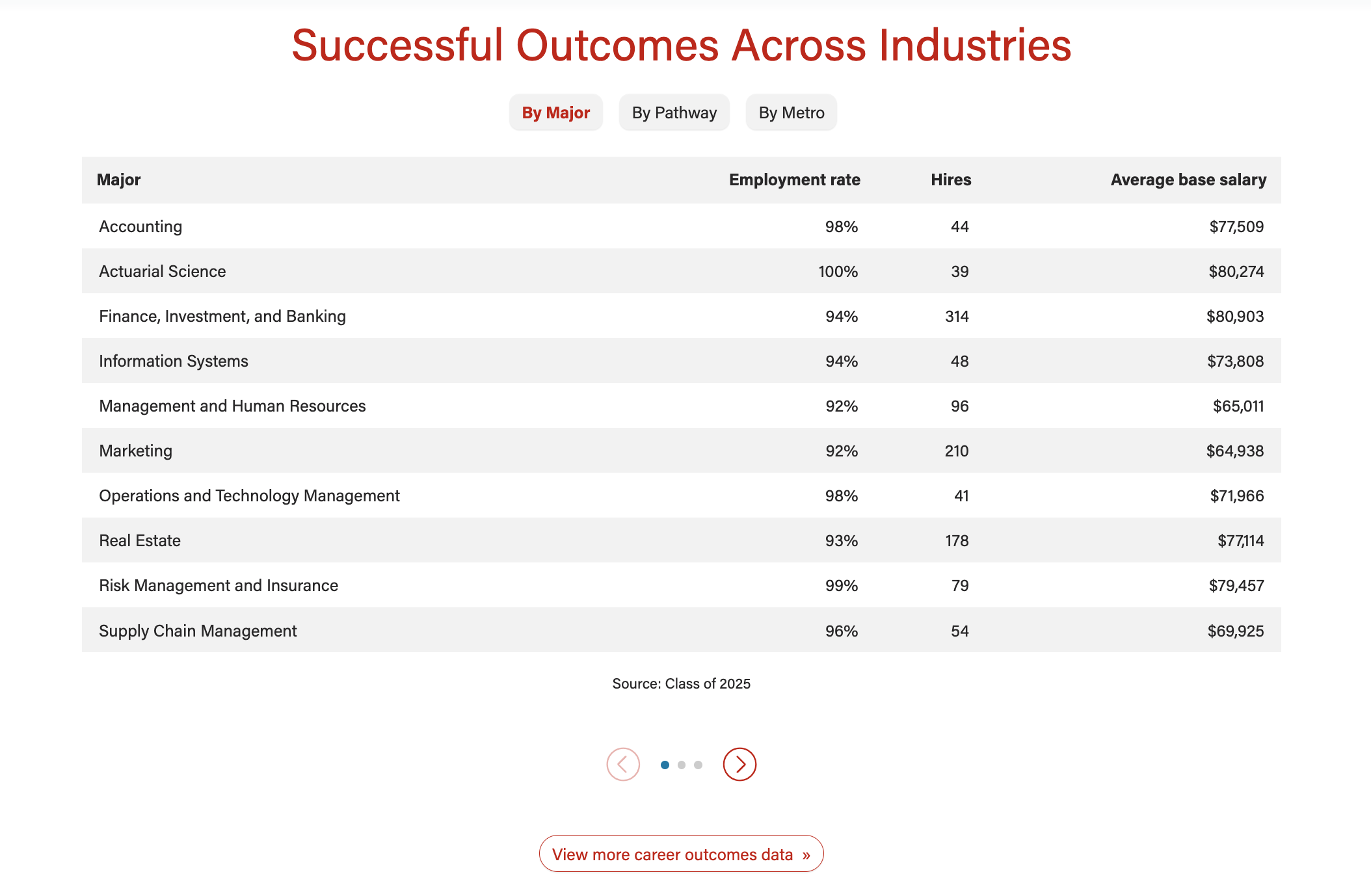Switch to the By Pathway tab
Image resolution: width=1371 pixels, height=896 pixels.
(x=674, y=112)
